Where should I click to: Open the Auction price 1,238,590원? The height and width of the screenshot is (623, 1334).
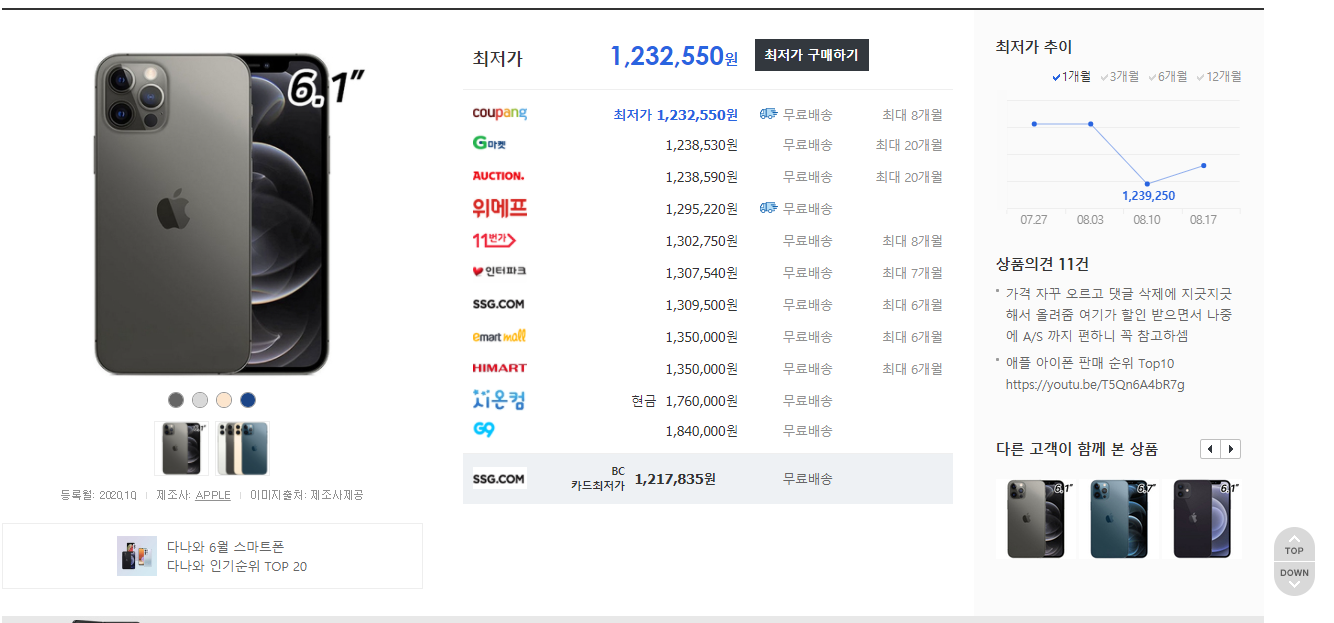click(x=702, y=177)
